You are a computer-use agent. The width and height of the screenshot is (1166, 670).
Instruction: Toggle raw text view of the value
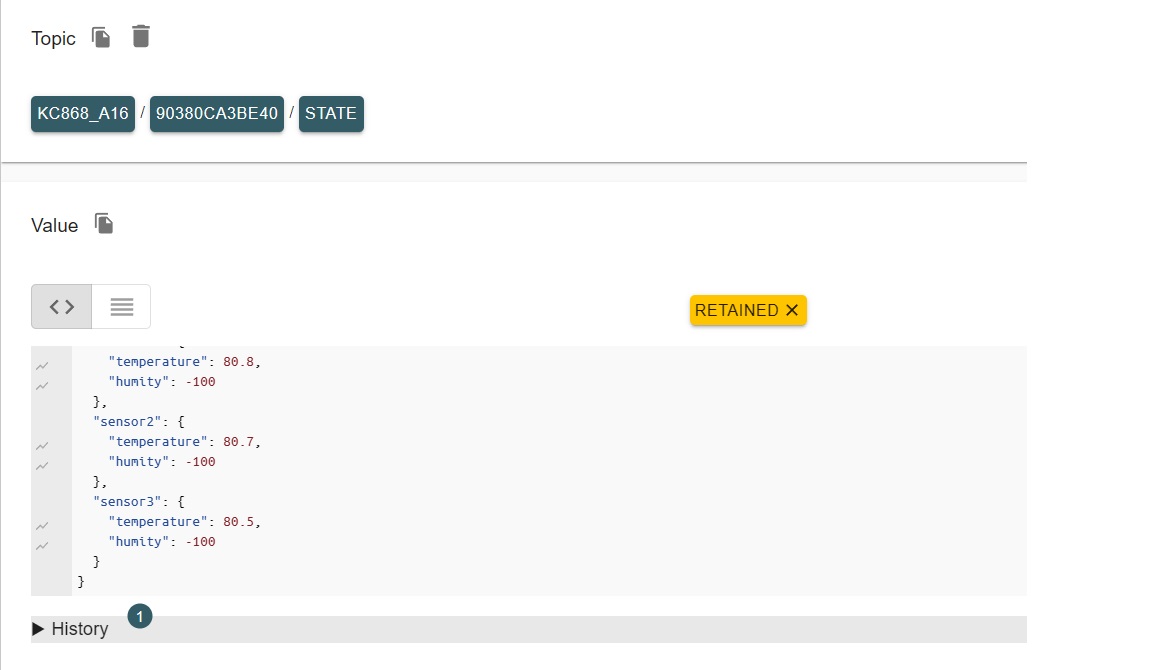pos(121,307)
